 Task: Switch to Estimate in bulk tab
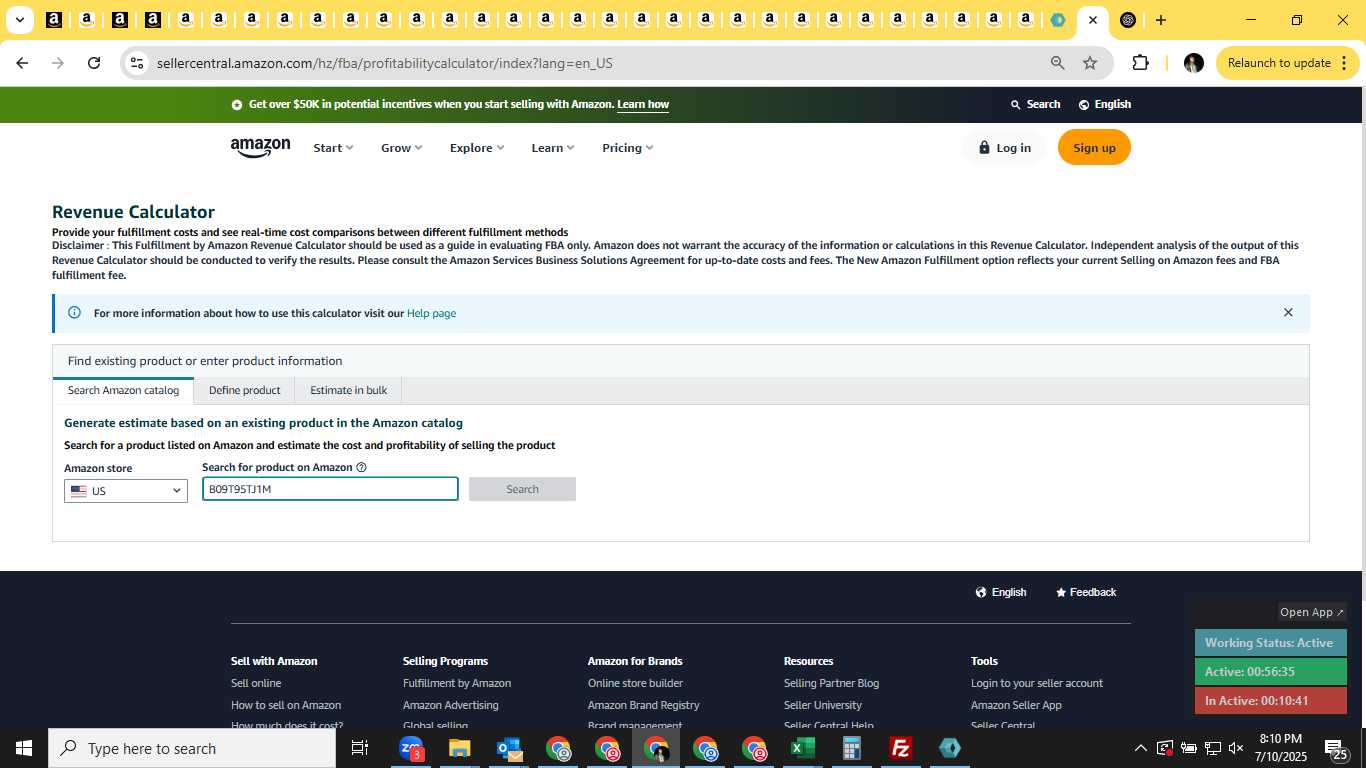click(348, 390)
